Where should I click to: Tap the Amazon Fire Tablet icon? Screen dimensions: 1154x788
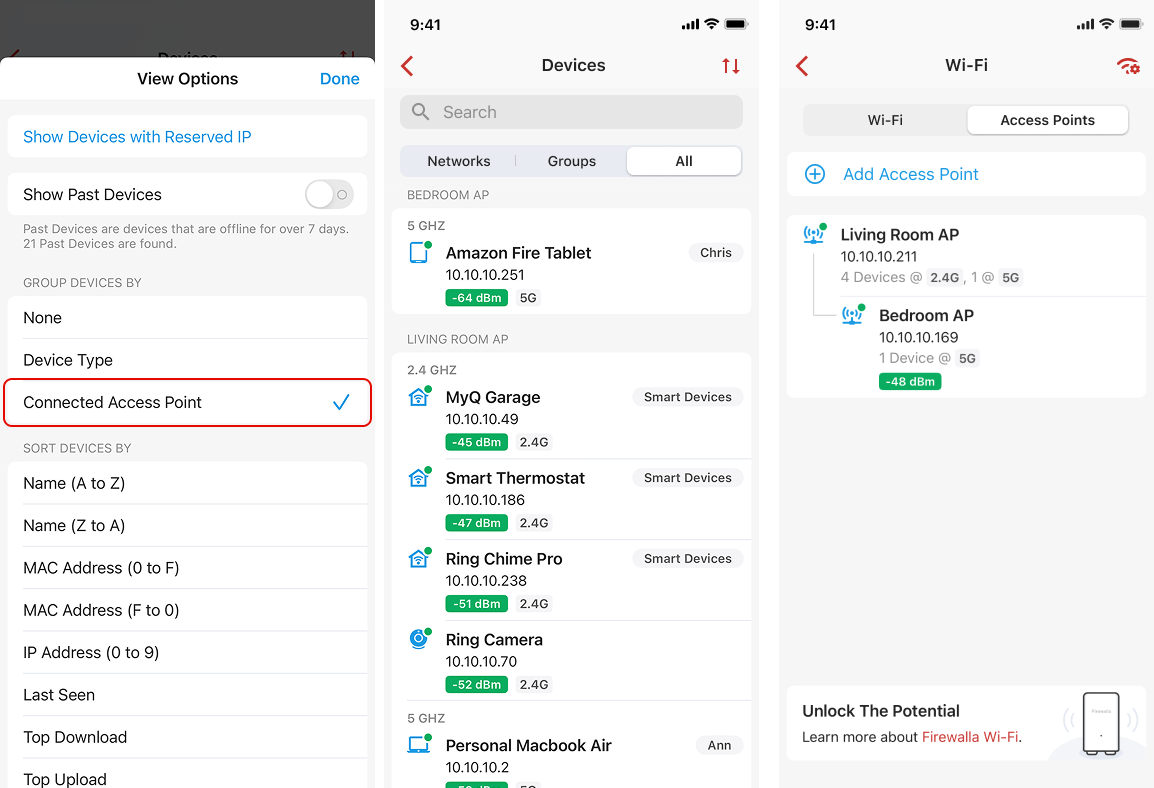tap(420, 252)
